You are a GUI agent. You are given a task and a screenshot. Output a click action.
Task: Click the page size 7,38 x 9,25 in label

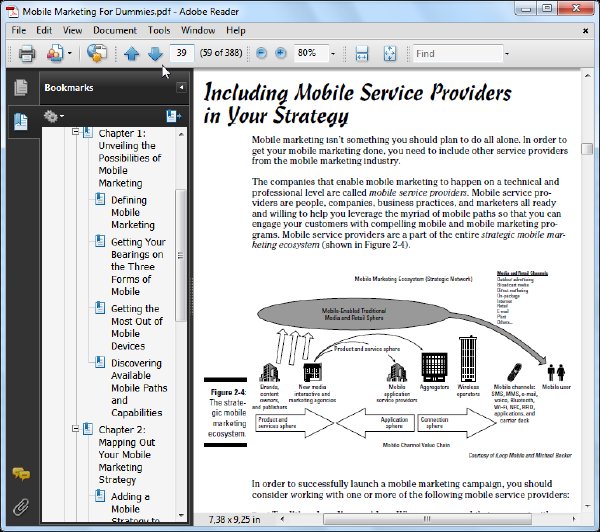(234, 519)
